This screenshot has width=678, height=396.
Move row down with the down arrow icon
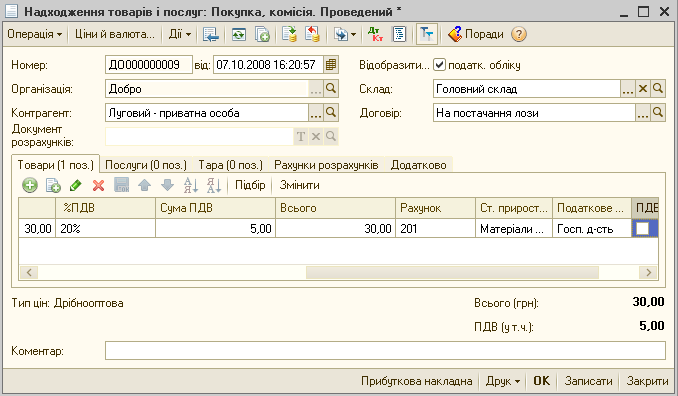point(167,185)
